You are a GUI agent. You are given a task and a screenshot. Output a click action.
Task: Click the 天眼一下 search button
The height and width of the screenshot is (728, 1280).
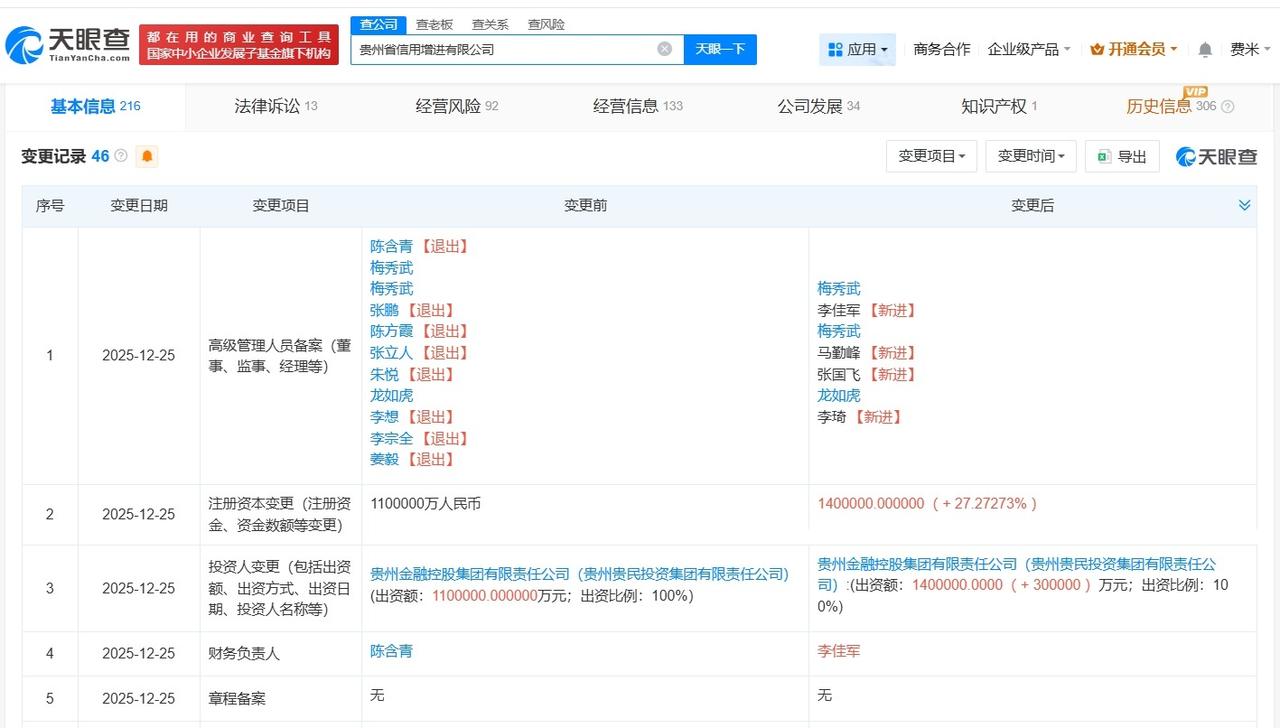pyautogui.click(x=719, y=48)
